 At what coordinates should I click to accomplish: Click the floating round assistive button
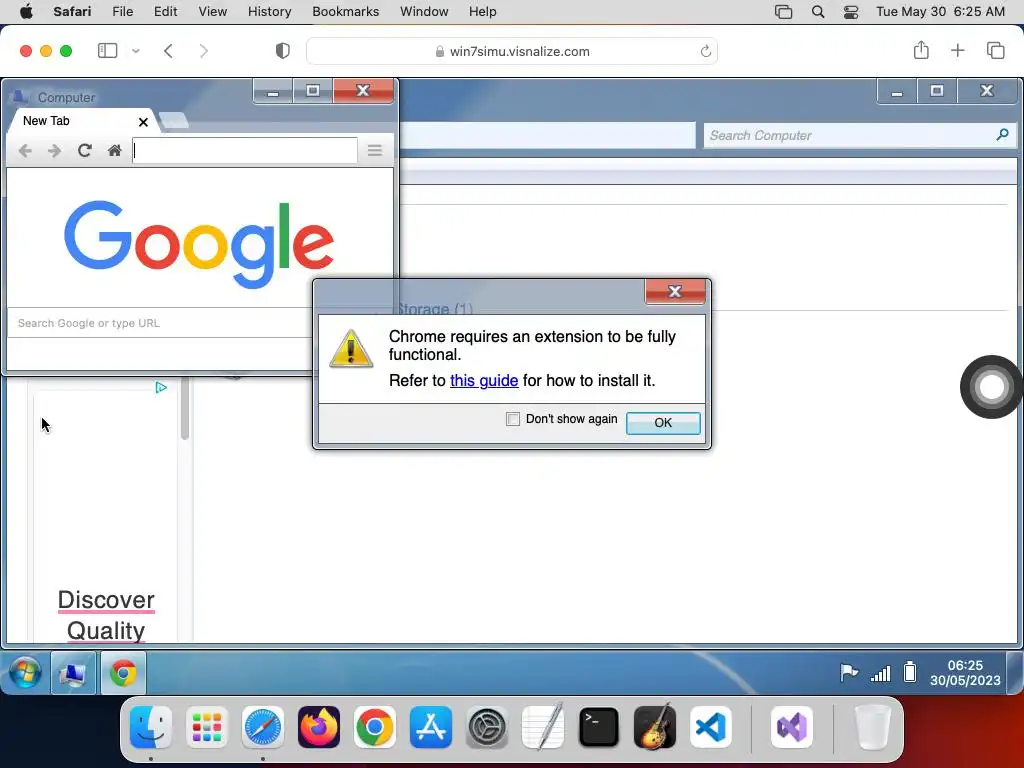click(x=991, y=387)
